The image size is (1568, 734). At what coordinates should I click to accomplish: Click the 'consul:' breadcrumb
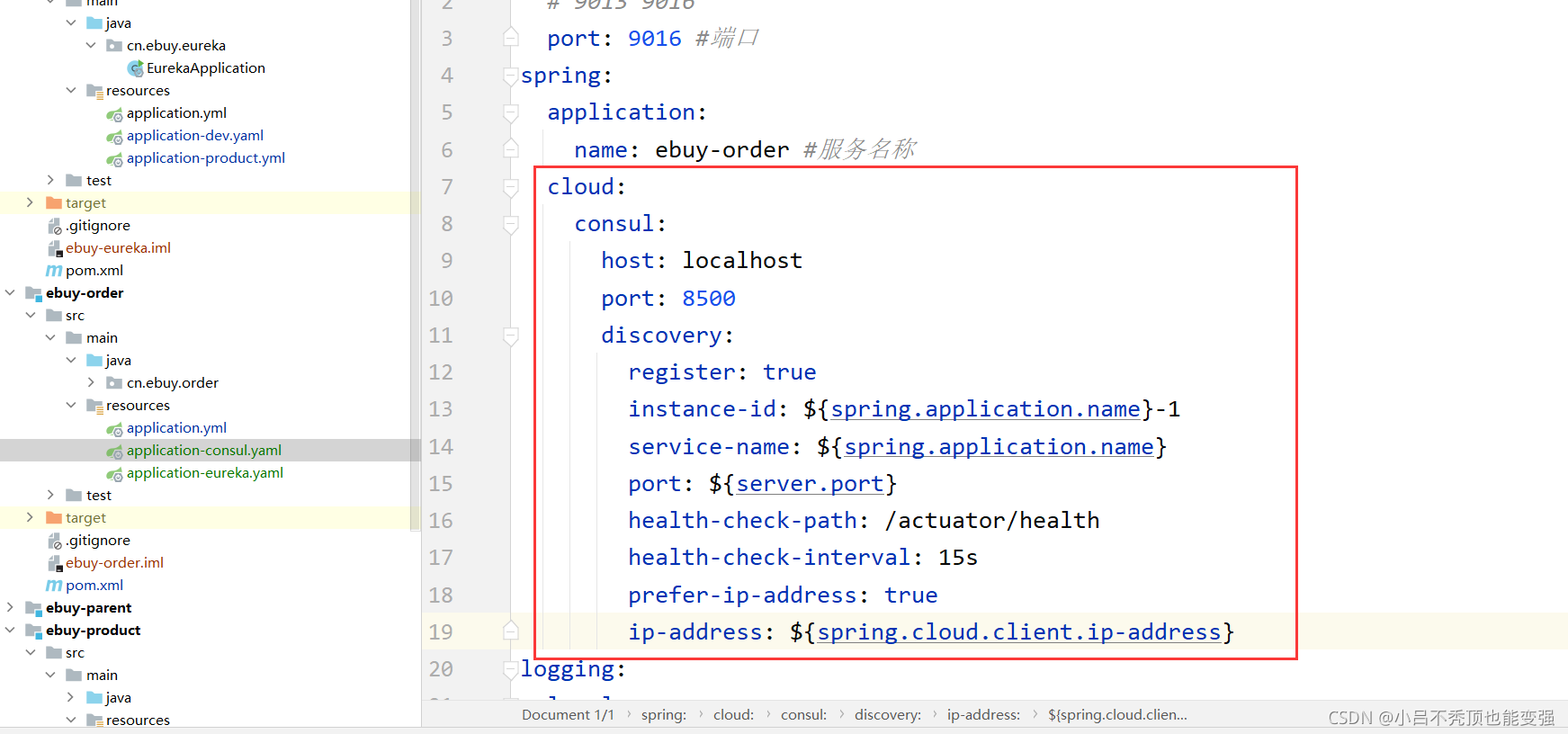(804, 715)
